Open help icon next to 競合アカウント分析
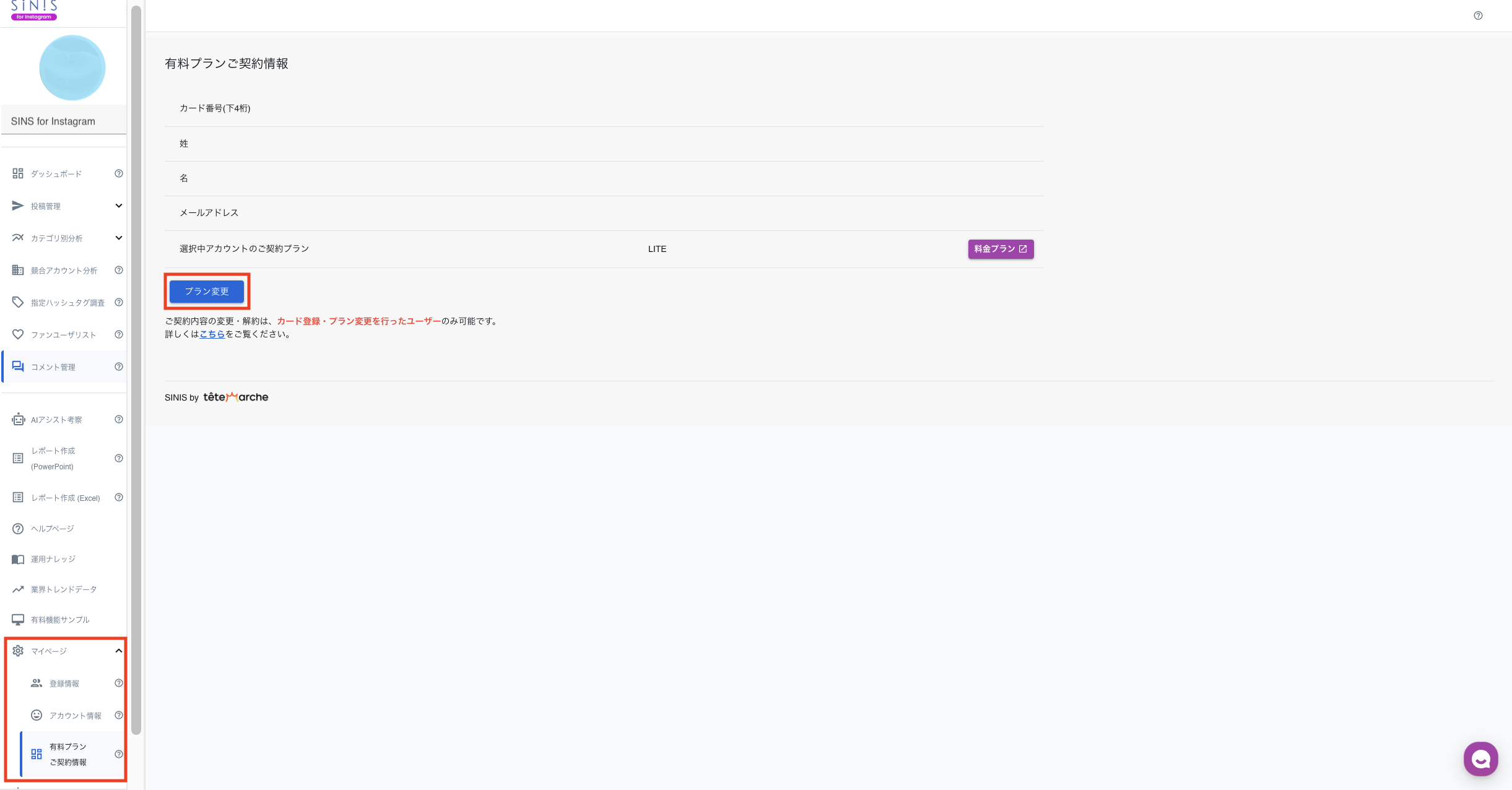Screen dimensions: 1512x790 (x=119, y=270)
